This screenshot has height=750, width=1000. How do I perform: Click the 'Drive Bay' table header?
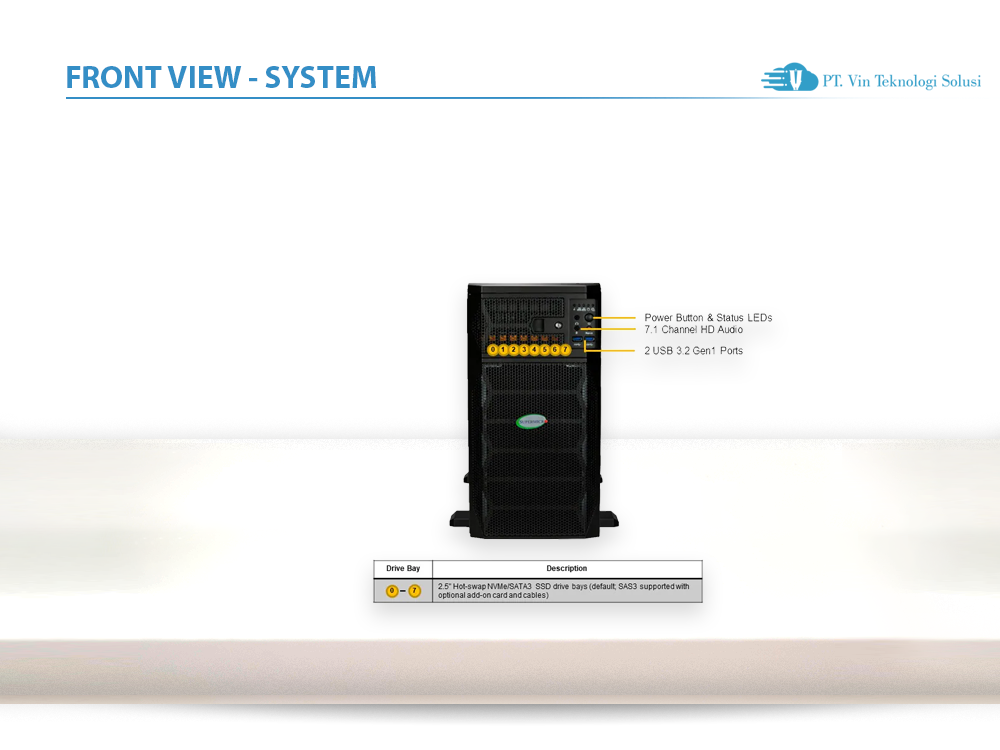403,568
